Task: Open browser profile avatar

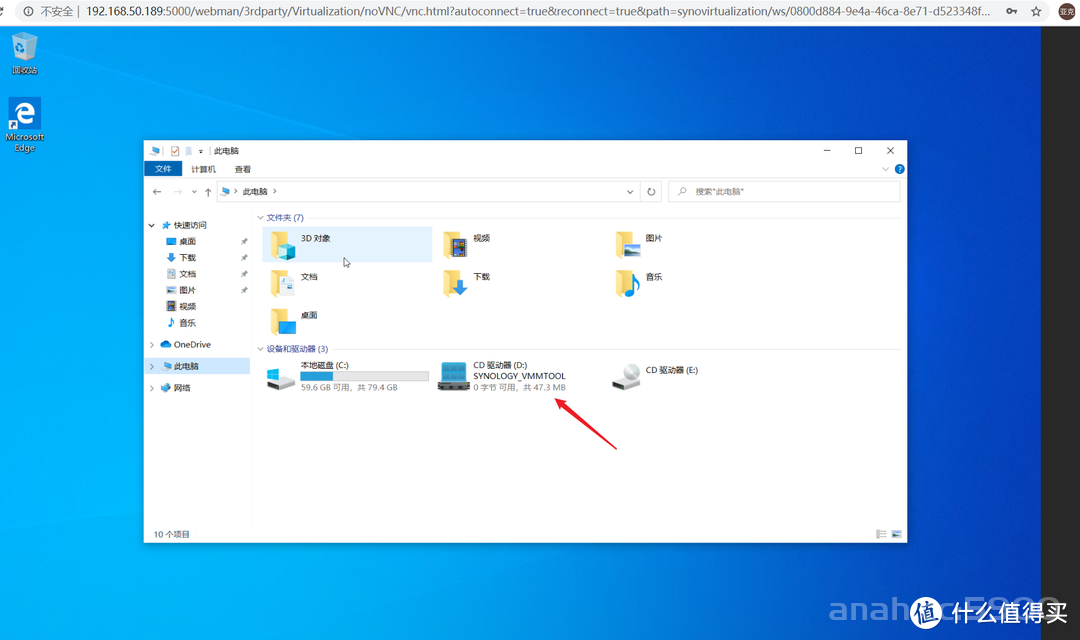Action: pos(1067,11)
